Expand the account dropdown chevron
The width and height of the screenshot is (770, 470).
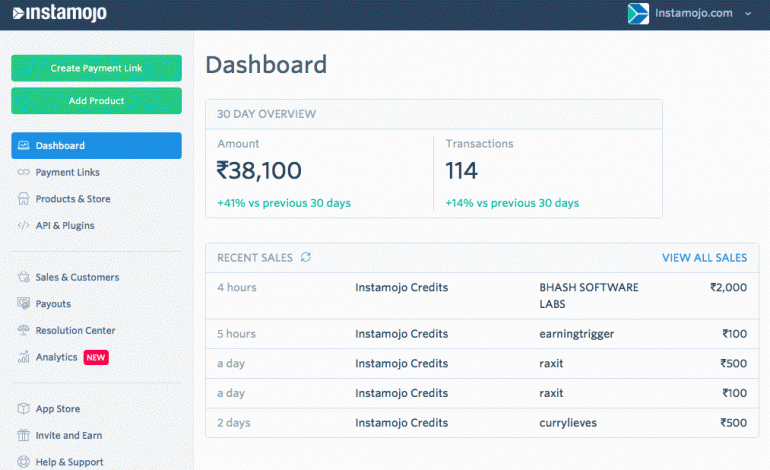749,14
